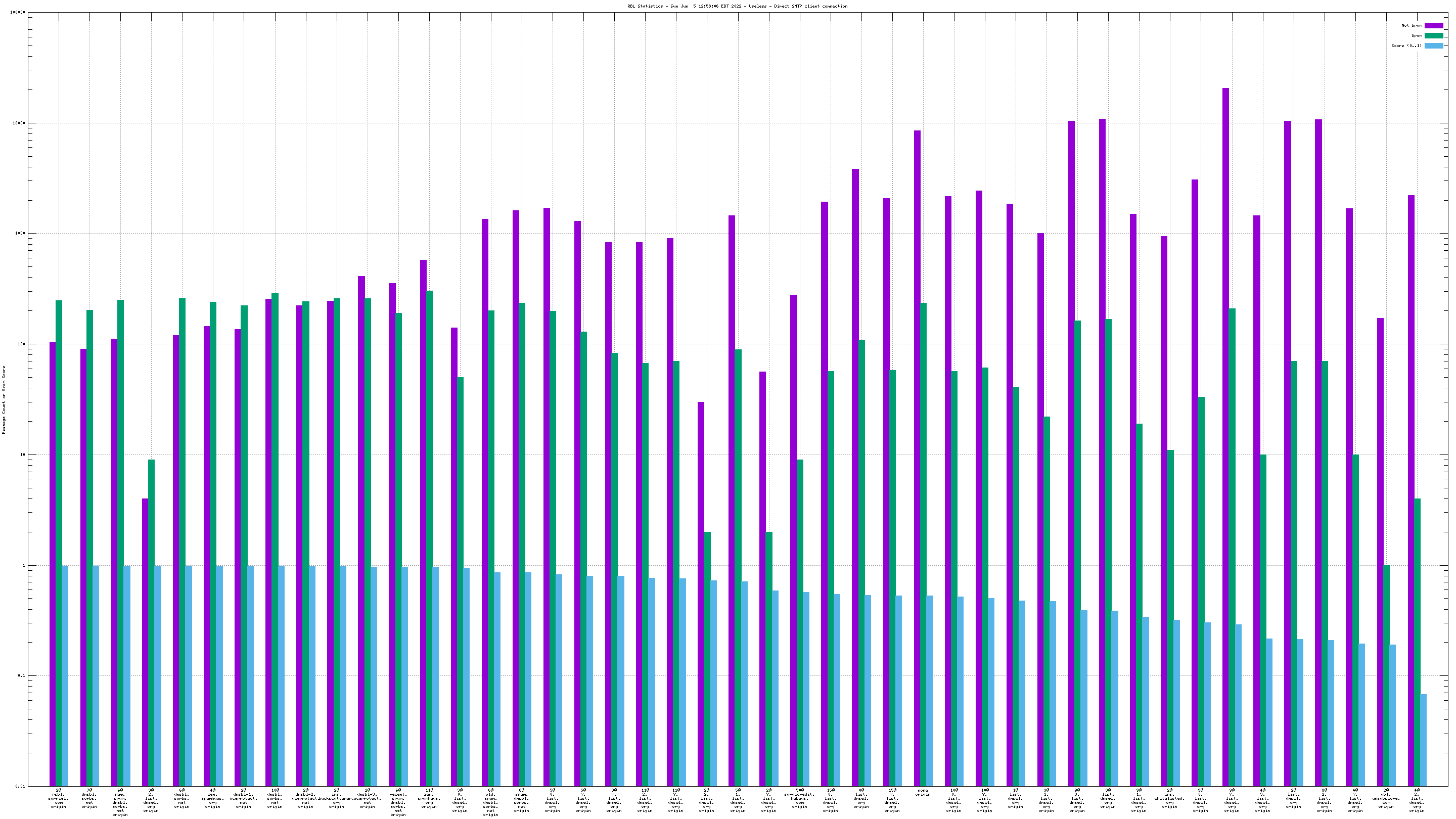Click the 'none origin' x-axis label
Screen dimensions: 1456x819
tap(923, 792)
